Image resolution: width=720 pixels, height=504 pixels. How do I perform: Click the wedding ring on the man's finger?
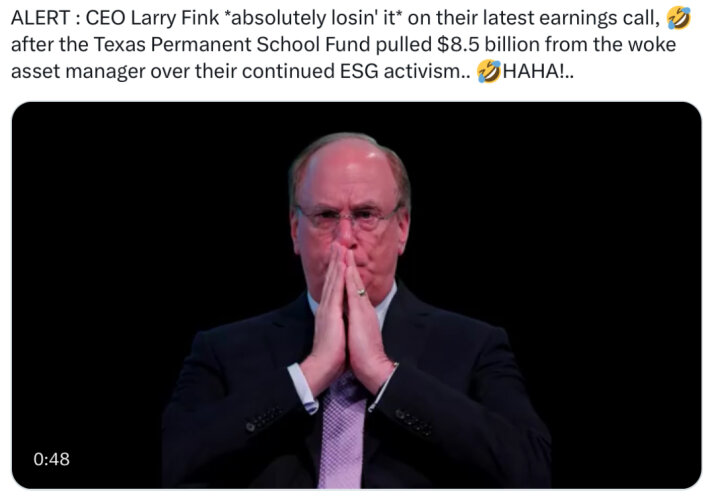pyautogui.click(x=361, y=291)
